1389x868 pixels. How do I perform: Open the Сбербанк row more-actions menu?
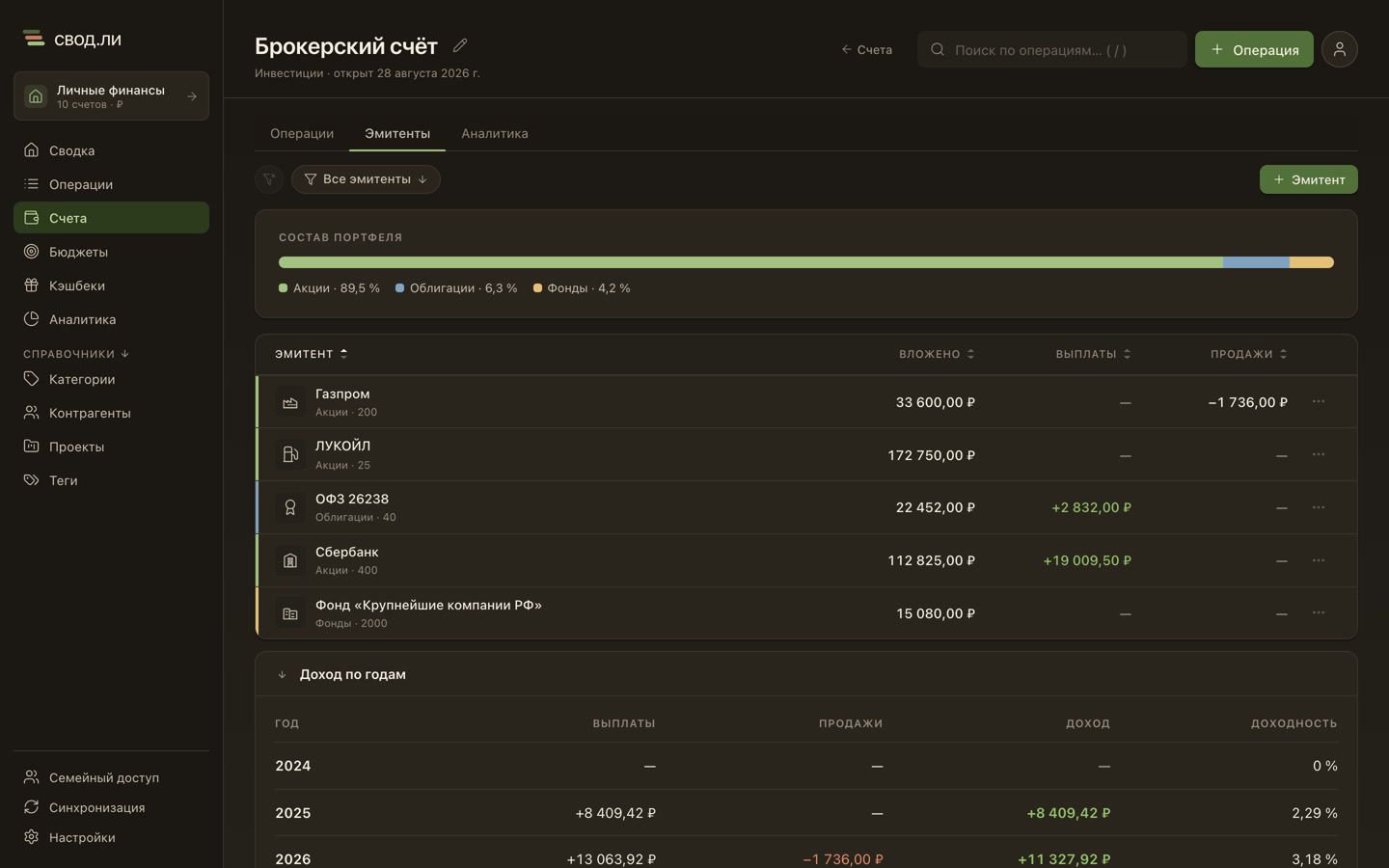tap(1319, 560)
